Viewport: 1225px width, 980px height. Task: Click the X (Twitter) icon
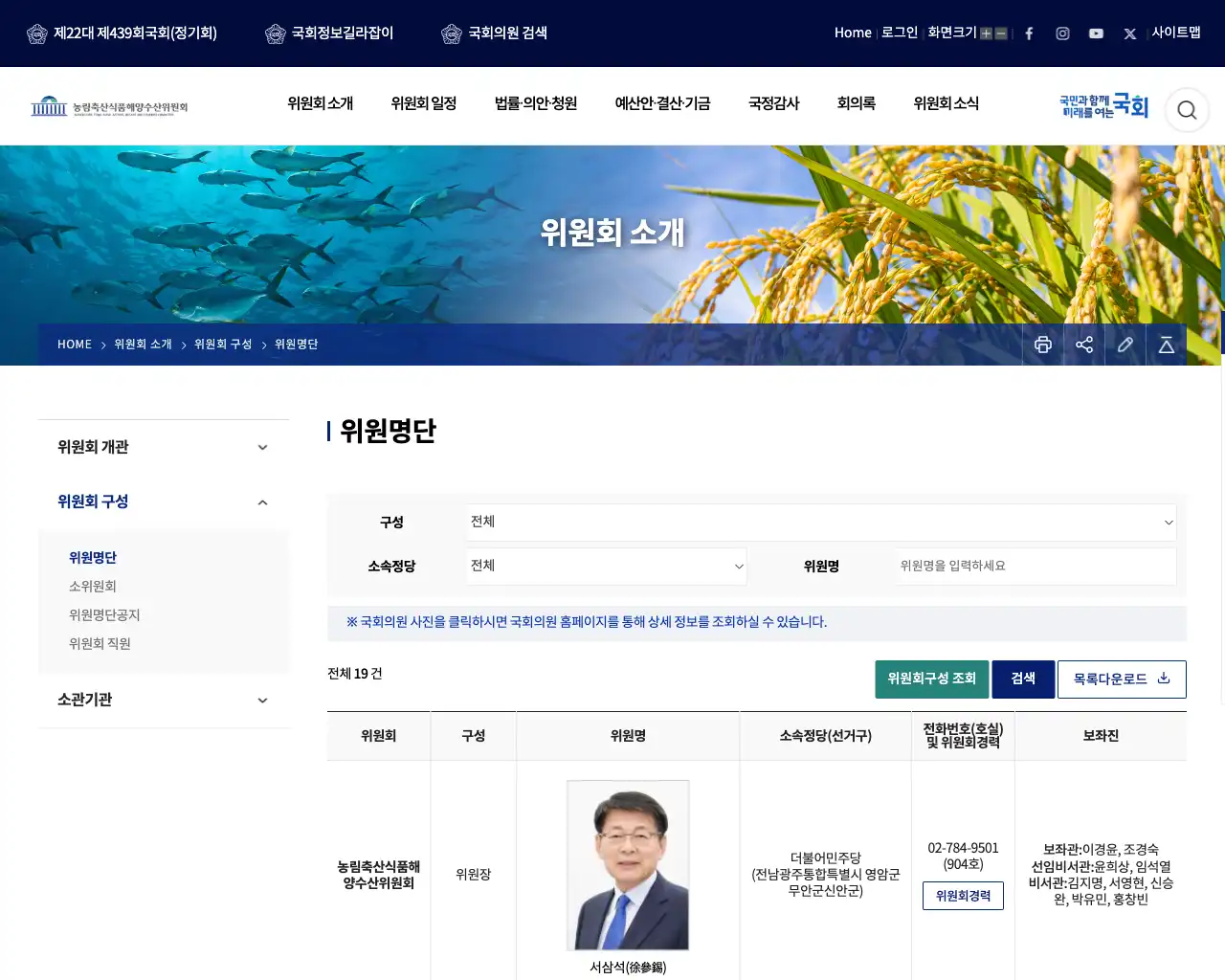pyautogui.click(x=1130, y=33)
